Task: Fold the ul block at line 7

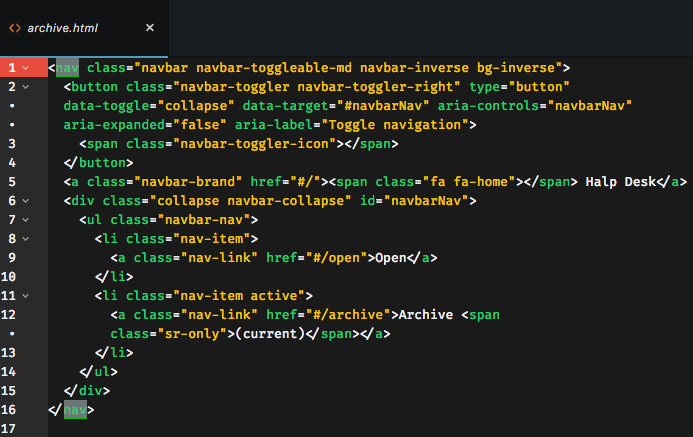Action: pos(26,220)
